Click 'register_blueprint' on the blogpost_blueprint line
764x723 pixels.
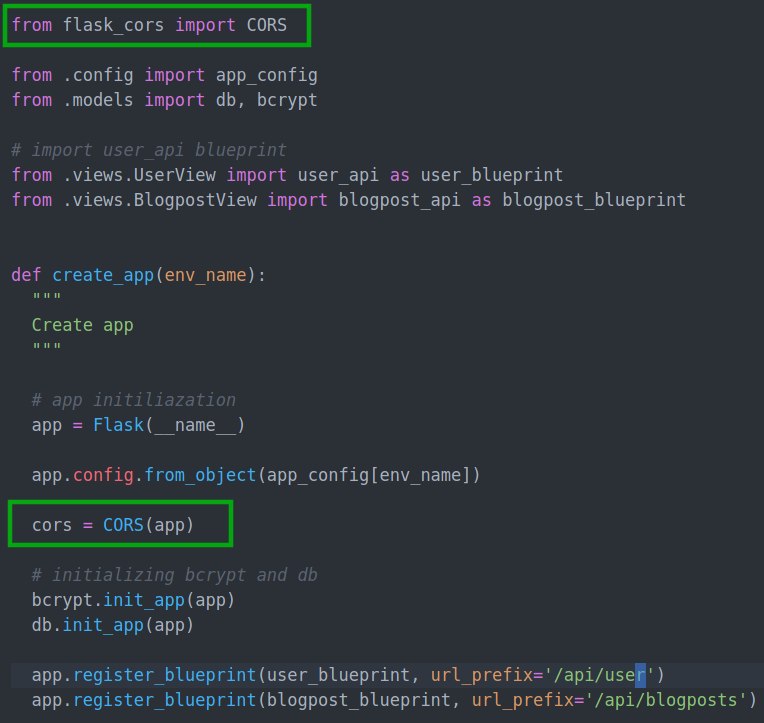pyautogui.click(x=164, y=700)
